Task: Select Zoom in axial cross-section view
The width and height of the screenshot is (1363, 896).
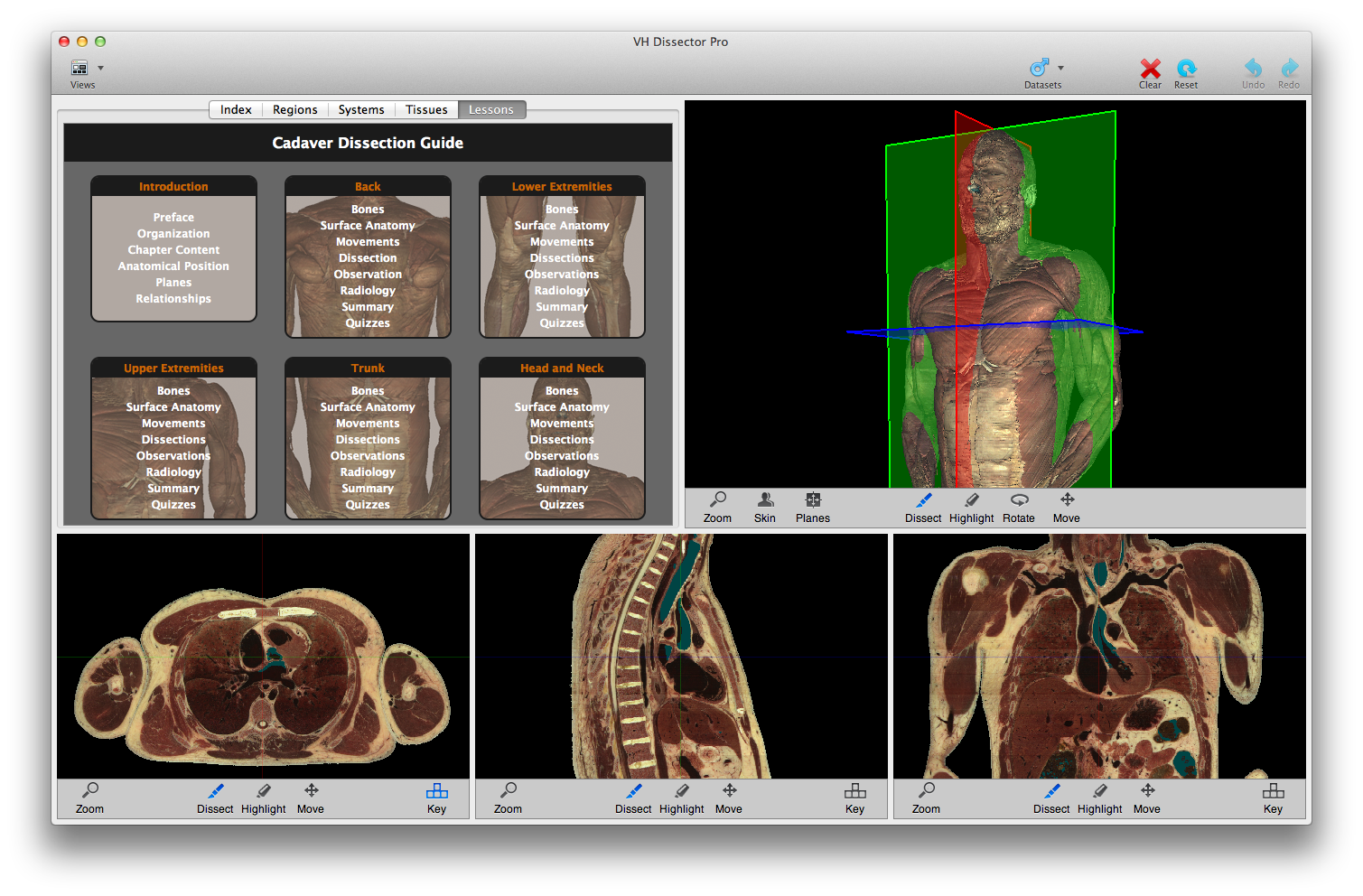Action: tap(89, 798)
